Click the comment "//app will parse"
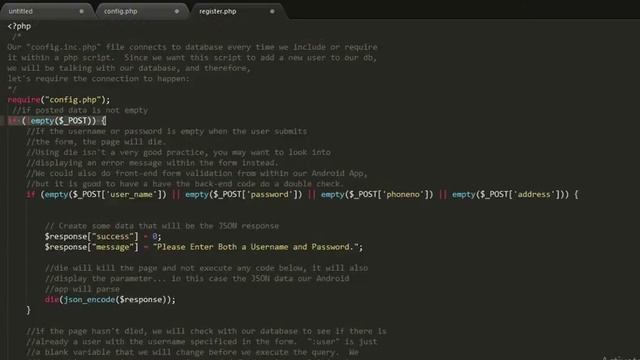Viewport: 640px width, 360px height. coord(82,289)
